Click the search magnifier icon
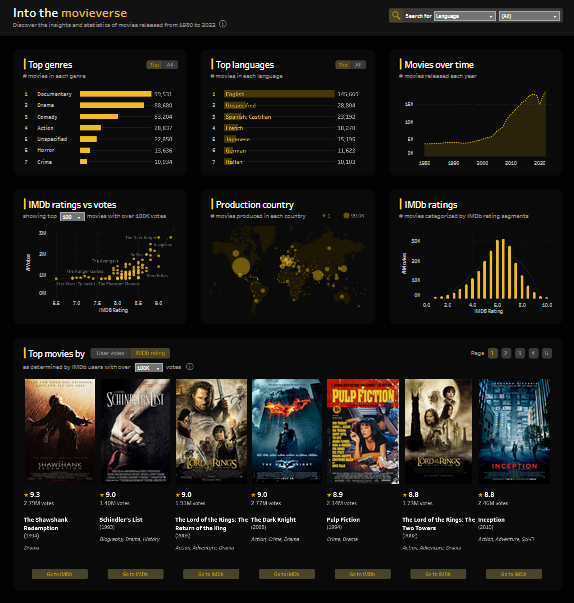Screen dimensions: 574x603 tap(396, 16)
